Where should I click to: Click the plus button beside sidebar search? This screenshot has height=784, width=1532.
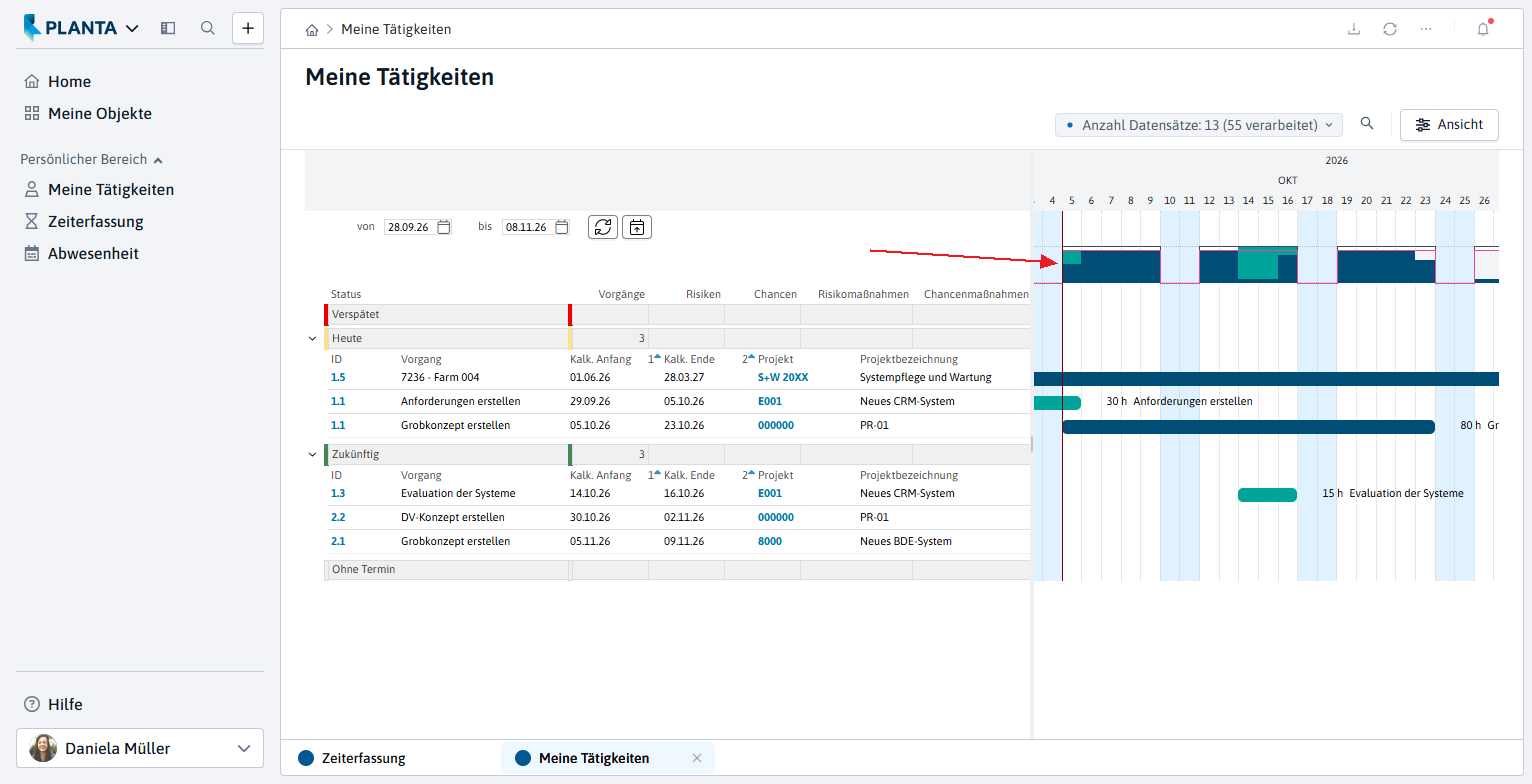click(x=248, y=28)
